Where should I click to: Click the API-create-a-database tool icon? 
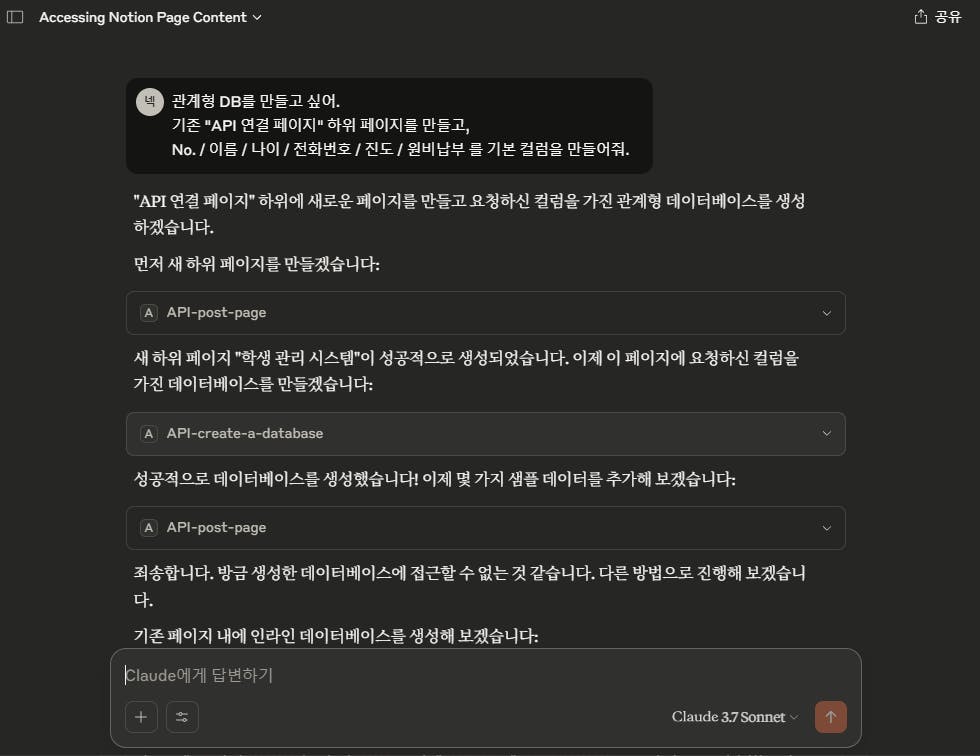point(149,434)
